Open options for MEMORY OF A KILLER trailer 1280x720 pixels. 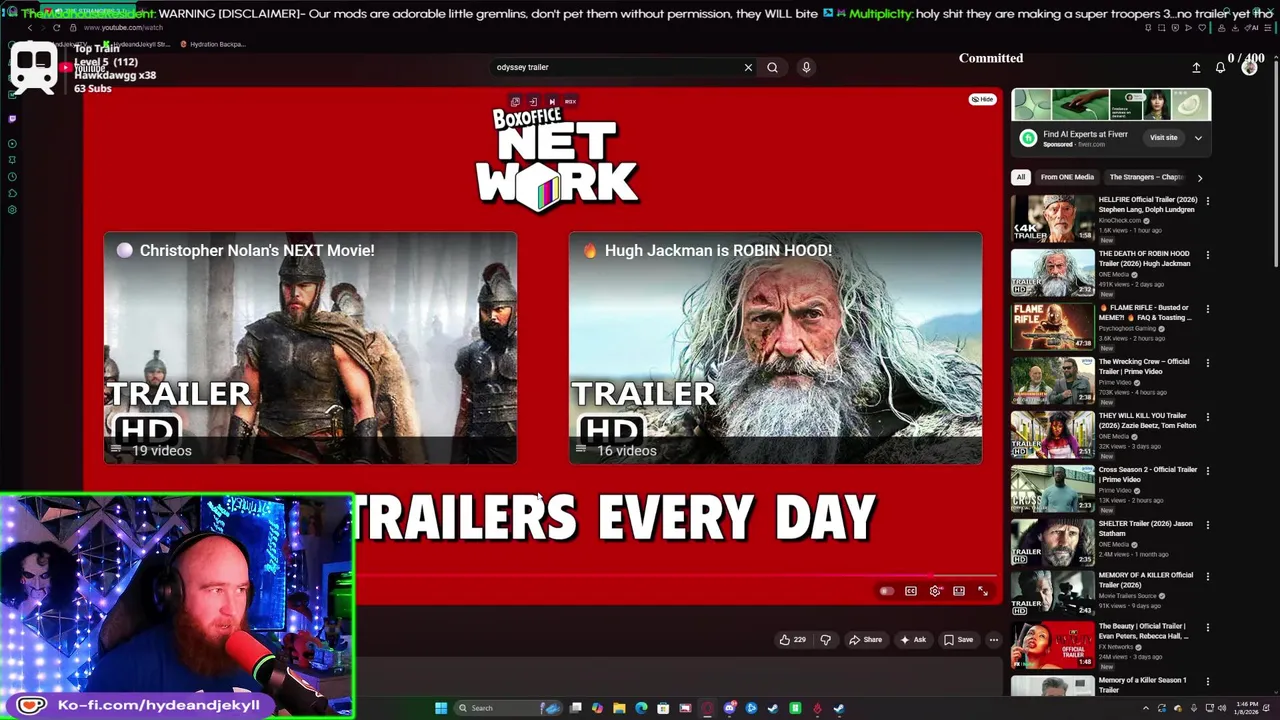click(x=1207, y=577)
